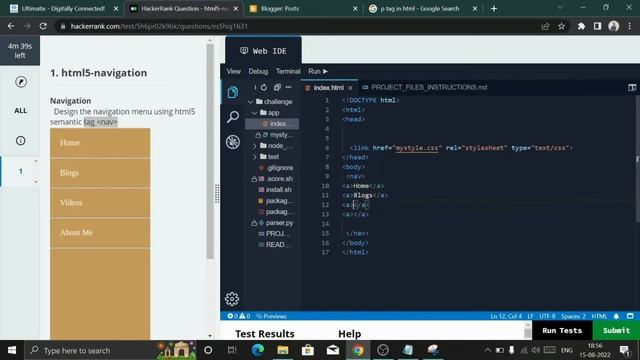Click the compass icon in left sidebar
The width and height of the screenshot is (640, 360).
(21, 82)
